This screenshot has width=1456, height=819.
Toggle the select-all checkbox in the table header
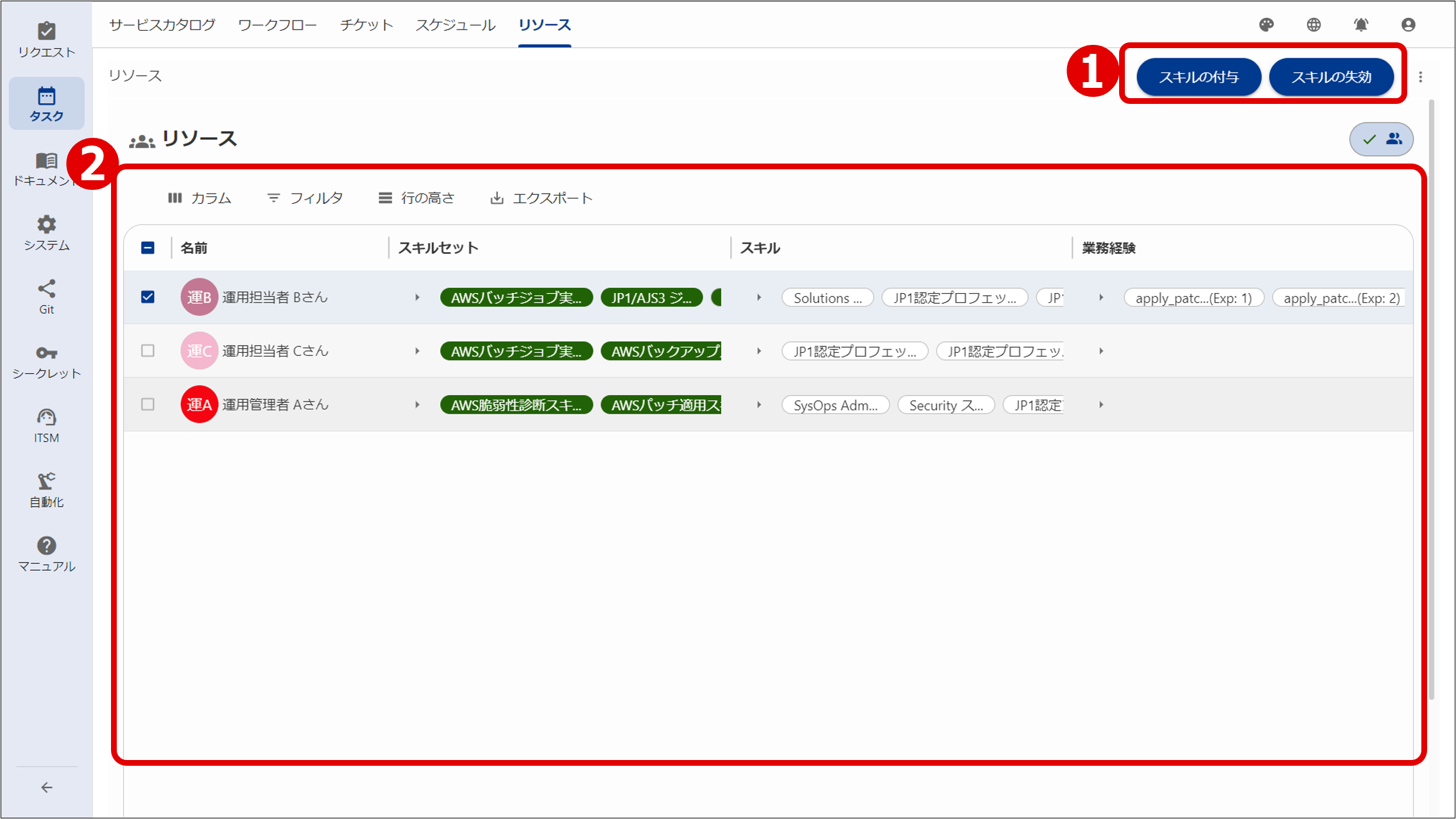148,248
